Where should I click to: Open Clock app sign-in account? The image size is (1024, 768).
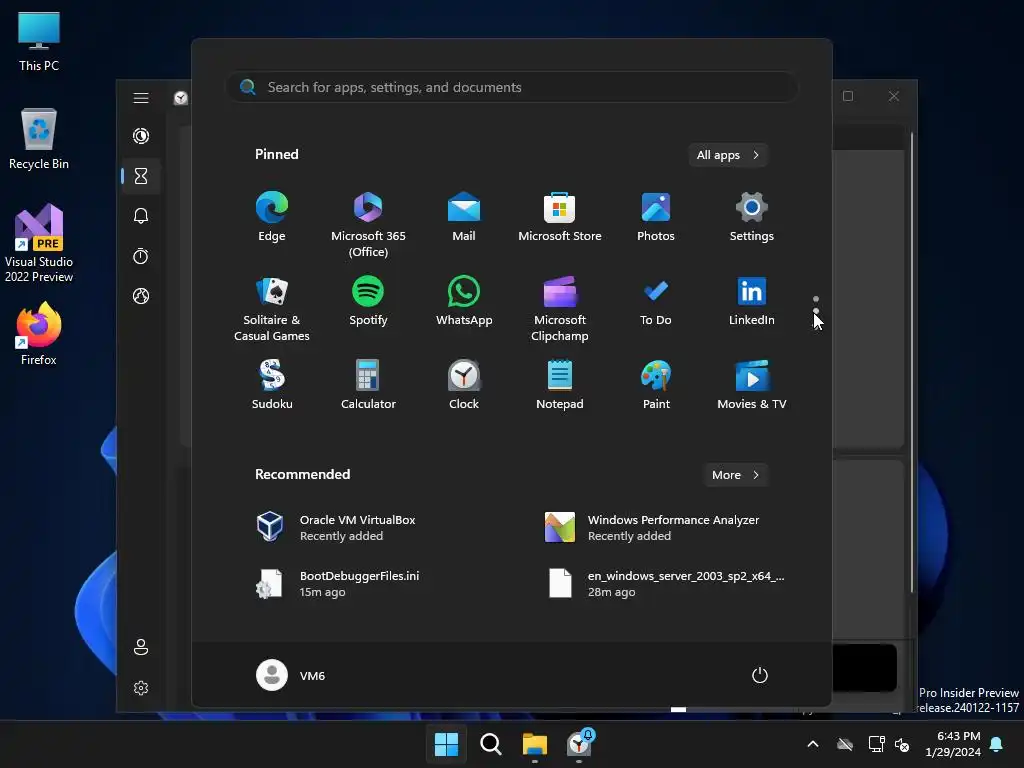141,647
